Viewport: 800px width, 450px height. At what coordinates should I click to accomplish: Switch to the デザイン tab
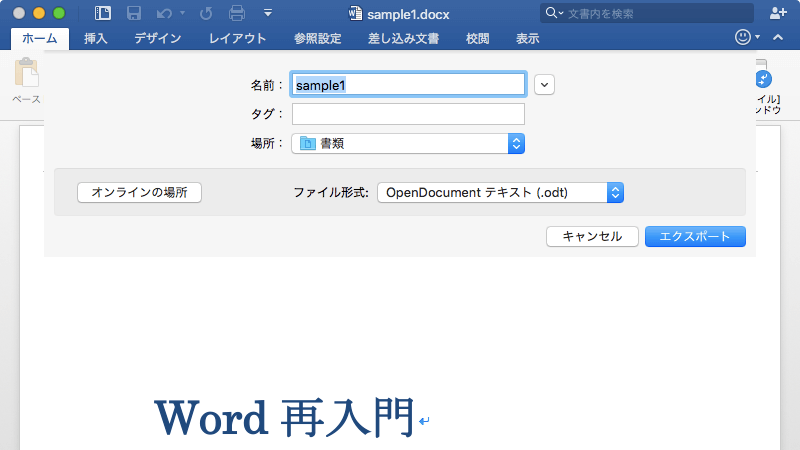click(x=158, y=39)
